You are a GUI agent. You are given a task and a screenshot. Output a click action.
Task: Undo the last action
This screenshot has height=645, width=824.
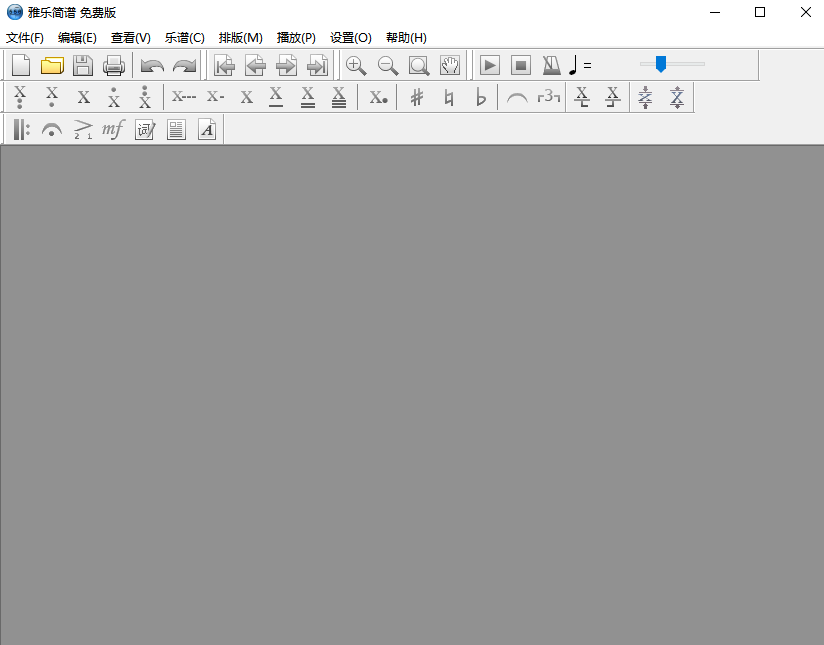click(x=152, y=66)
